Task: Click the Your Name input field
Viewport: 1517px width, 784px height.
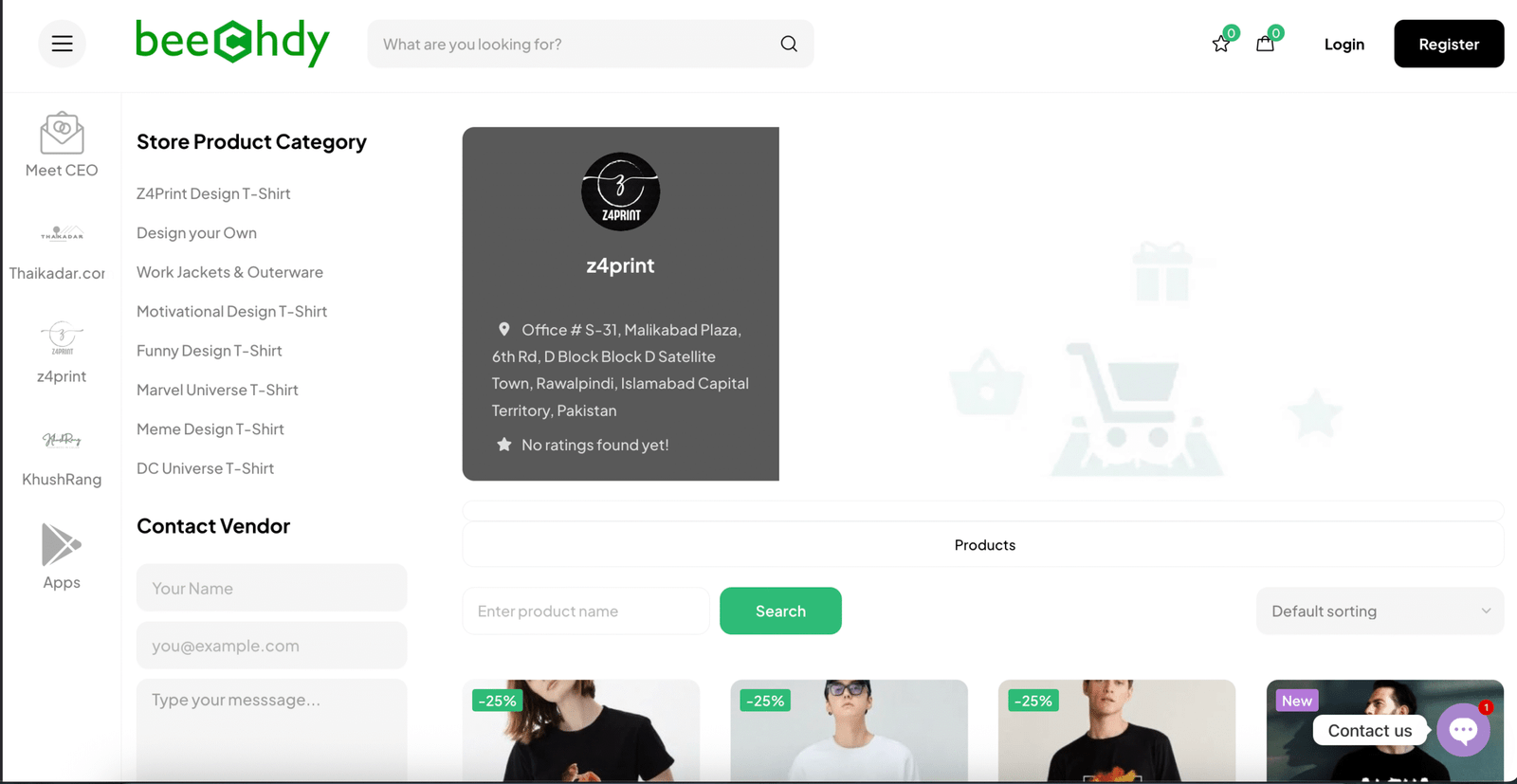Action: [x=271, y=588]
